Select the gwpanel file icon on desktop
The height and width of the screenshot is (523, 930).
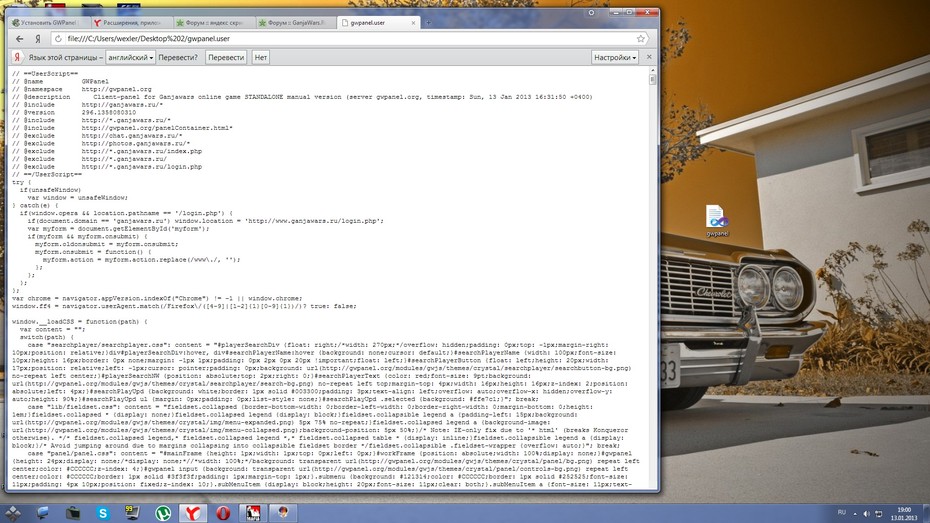(x=717, y=221)
